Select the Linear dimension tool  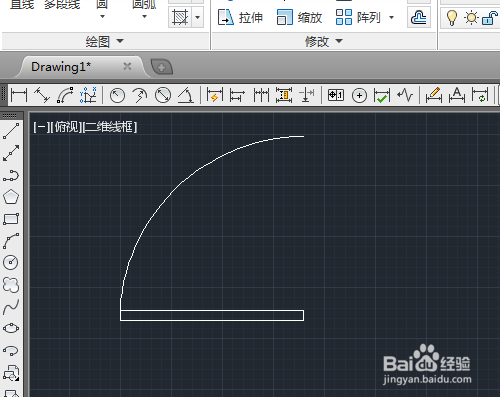(x=19, y=95)
